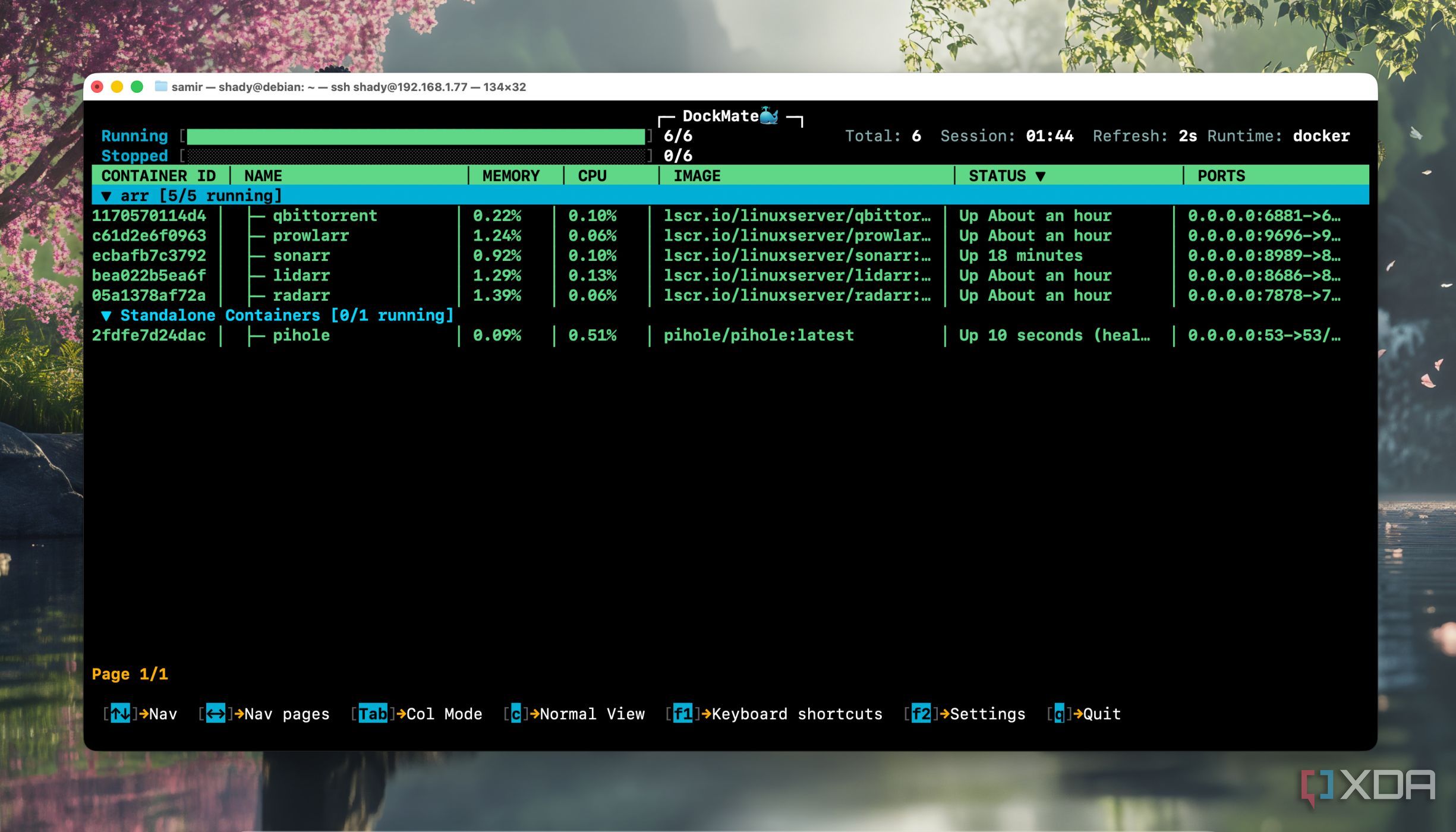The height and width of the screenshot is (832, 1456).
Task: Click status 'Up 18 minutes'
Action: [1020, 256]
